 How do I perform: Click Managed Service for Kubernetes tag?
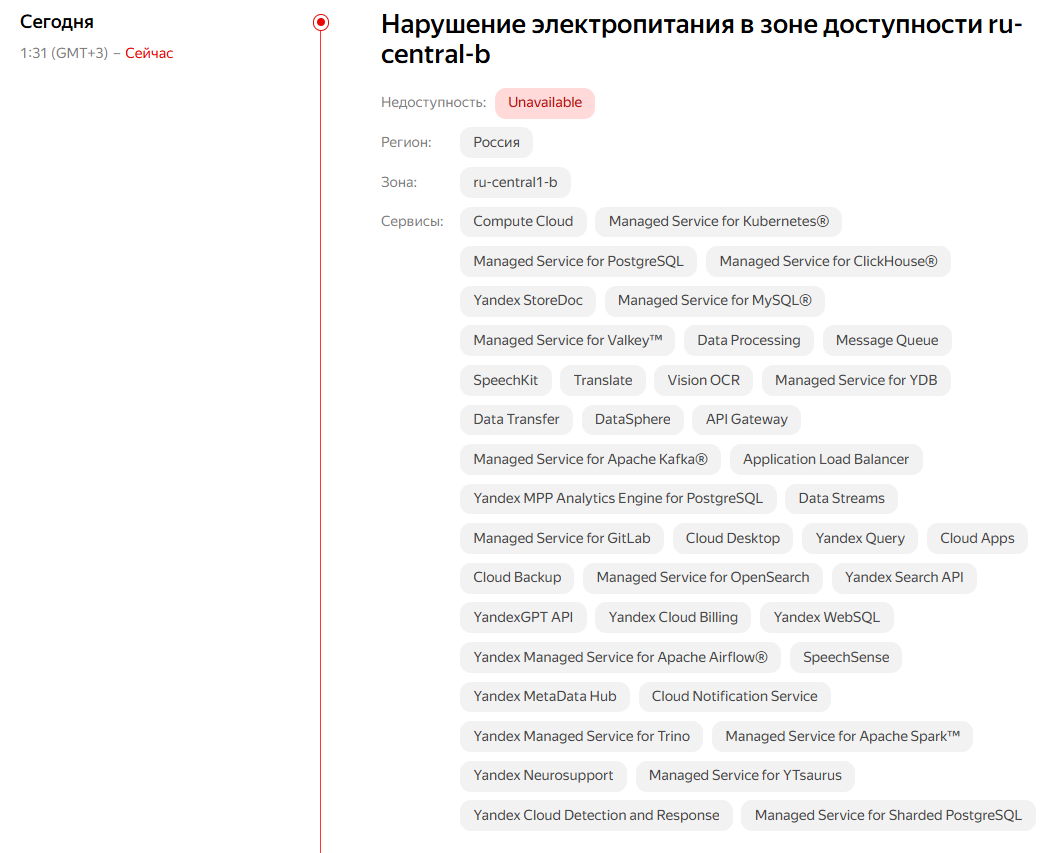click(x=719, y=222)
